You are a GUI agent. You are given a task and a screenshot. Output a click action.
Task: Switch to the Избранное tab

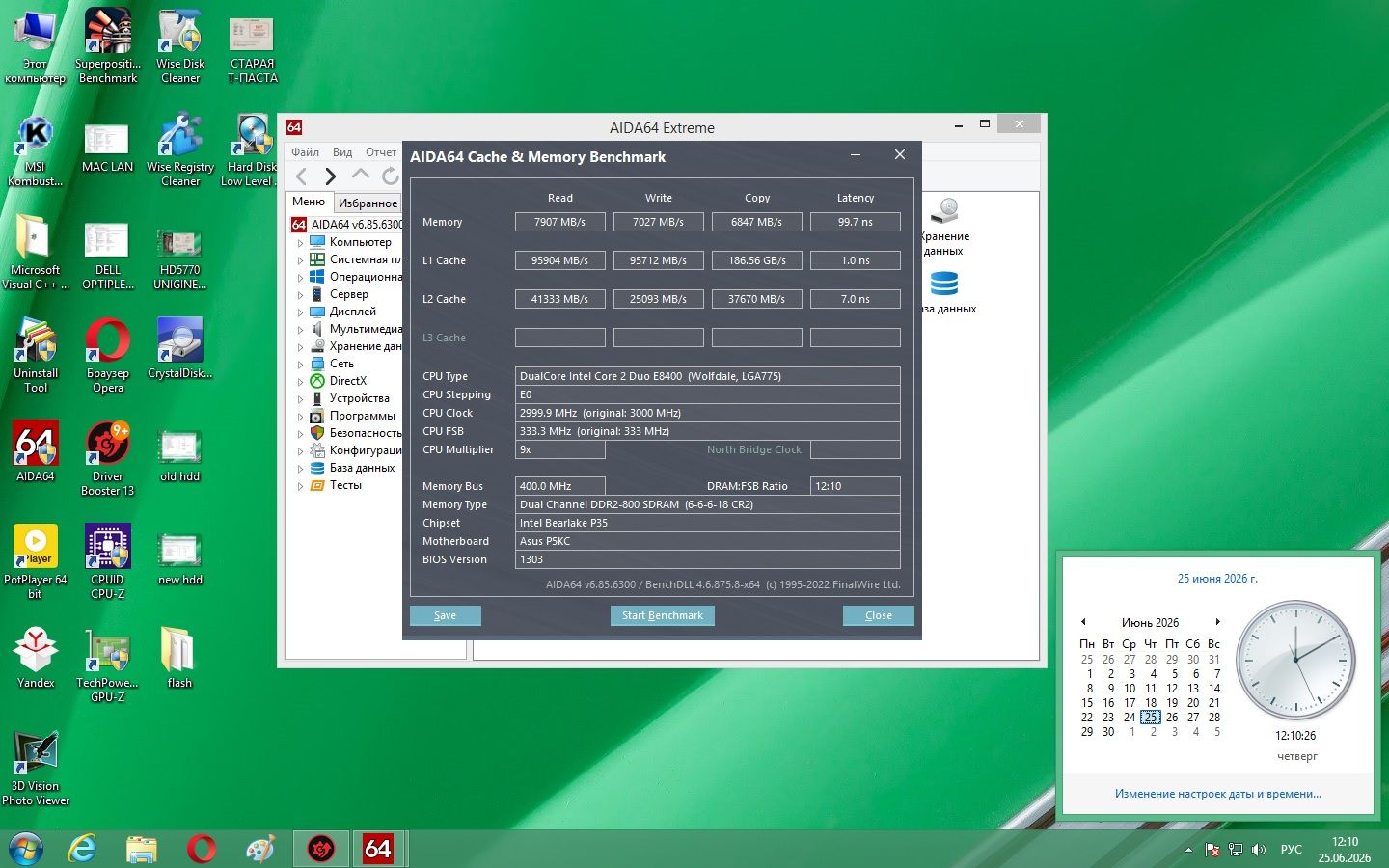coord(368,203)
